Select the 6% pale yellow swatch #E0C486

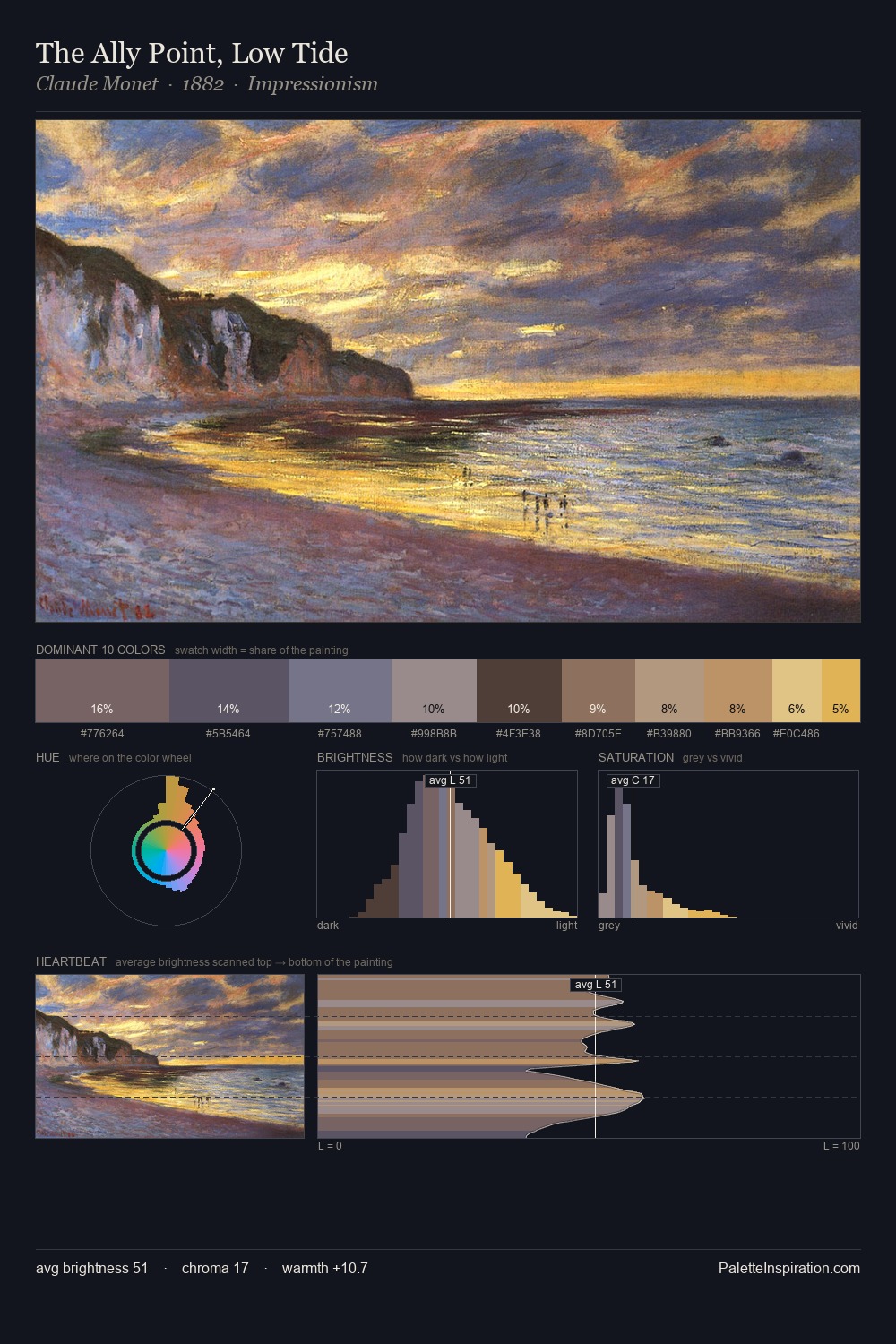797,691
